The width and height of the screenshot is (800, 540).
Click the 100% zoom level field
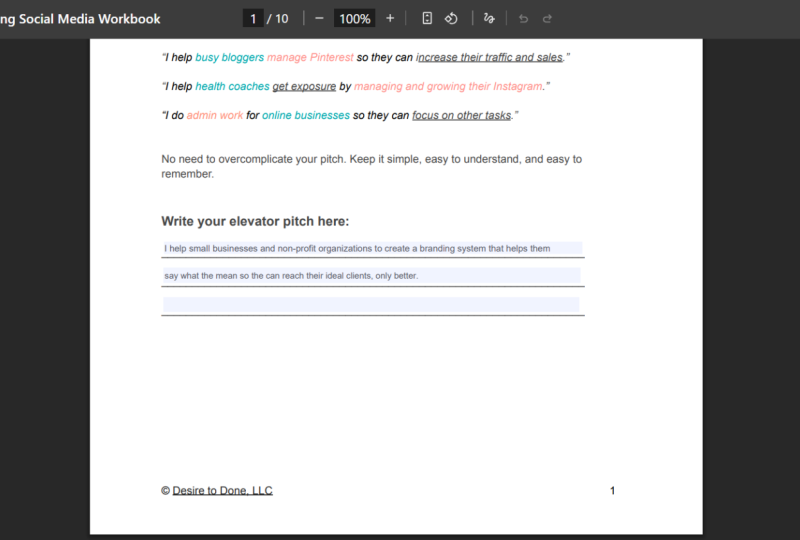(x=355, y=19)
